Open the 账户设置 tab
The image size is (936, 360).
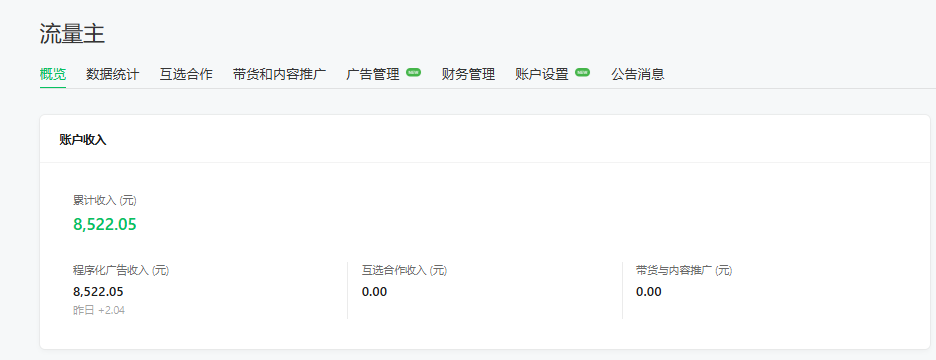541,75
